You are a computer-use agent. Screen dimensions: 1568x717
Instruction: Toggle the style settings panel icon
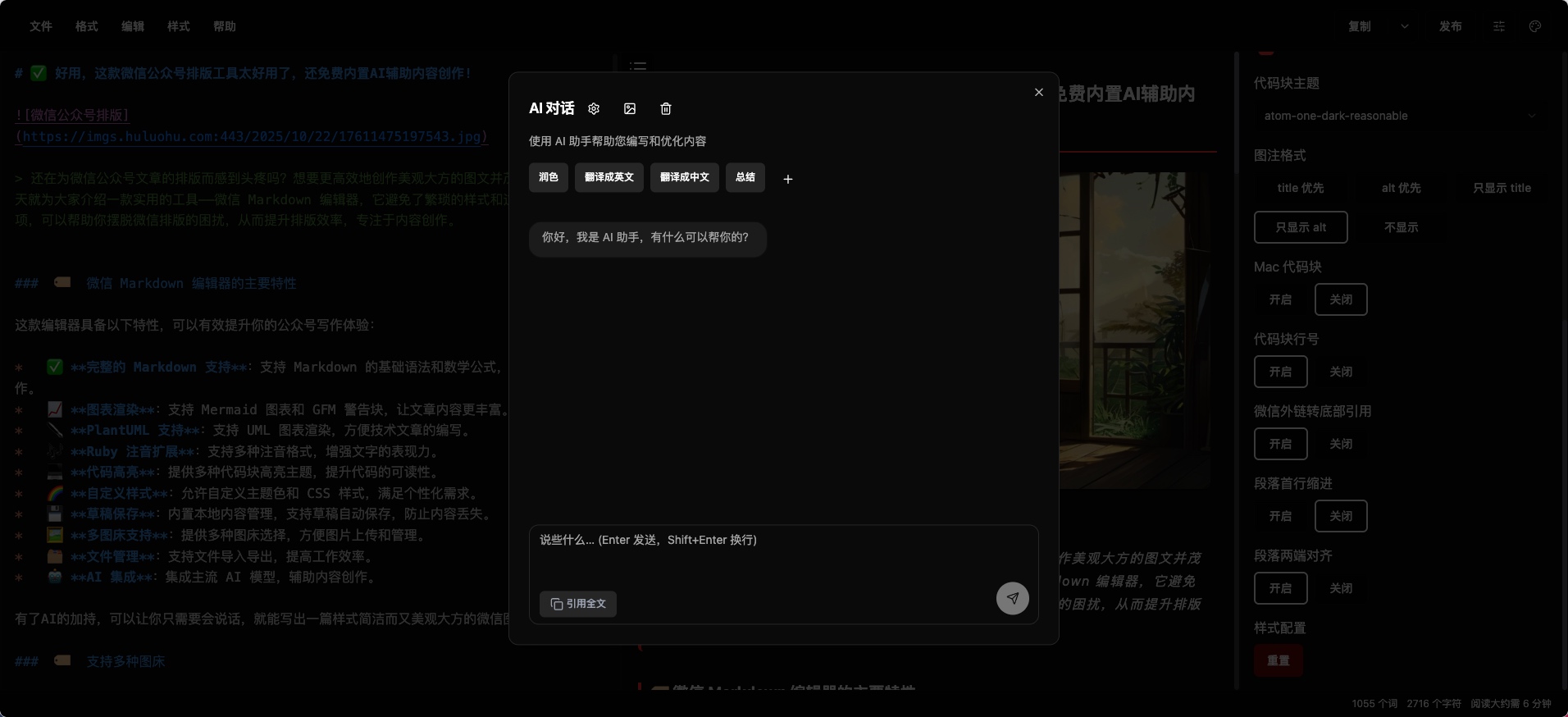click(1499, 26)
